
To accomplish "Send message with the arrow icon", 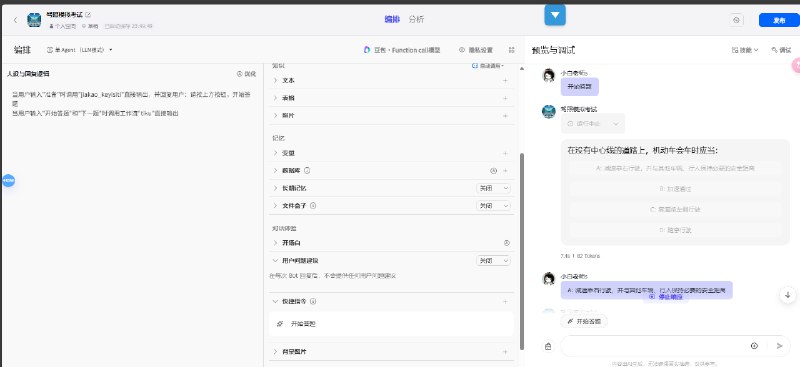I will click(780, 346).
